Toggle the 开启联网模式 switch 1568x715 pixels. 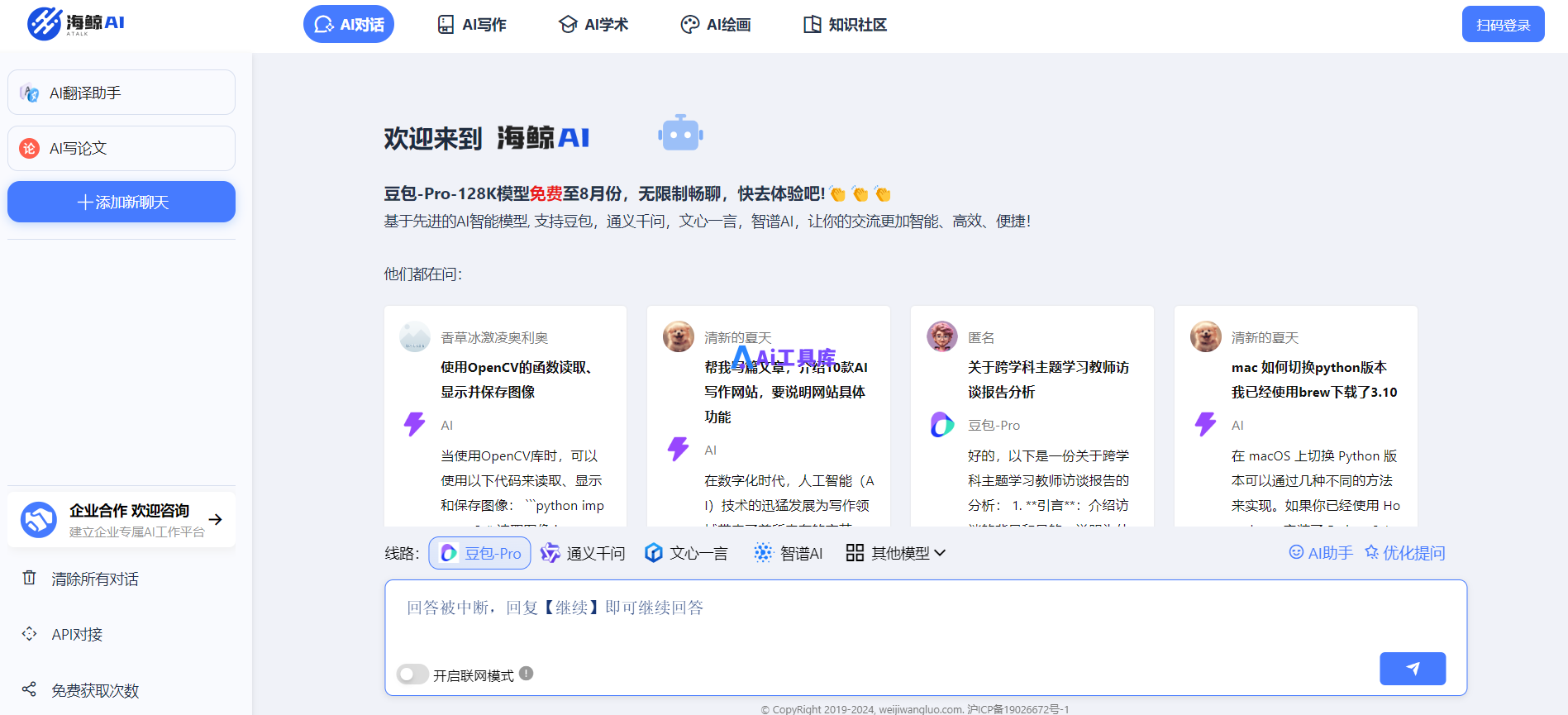click(412, 674)
